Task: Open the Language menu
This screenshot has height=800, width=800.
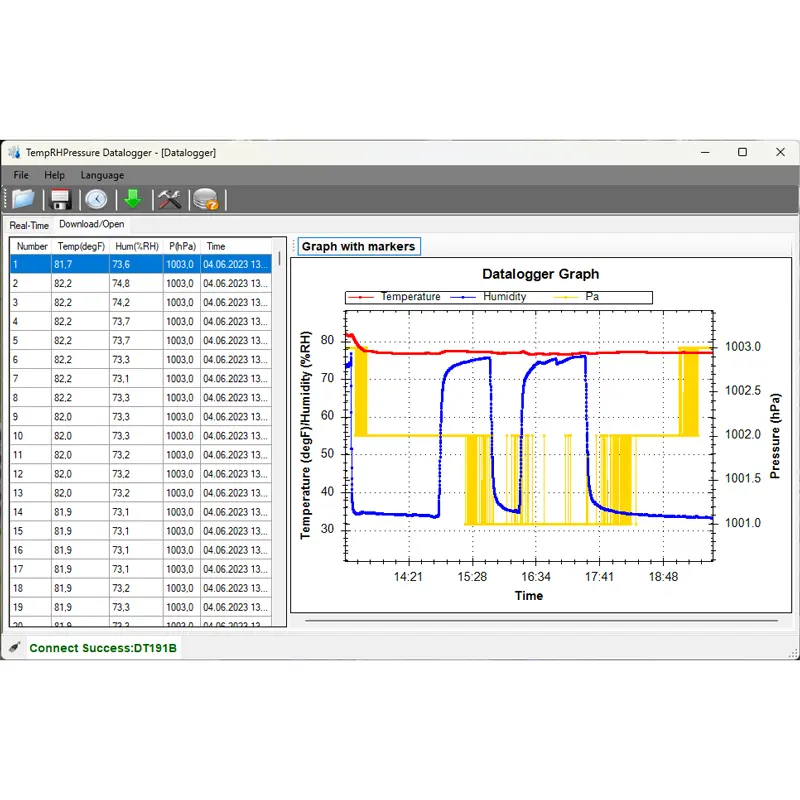Action: click(101, 175)
